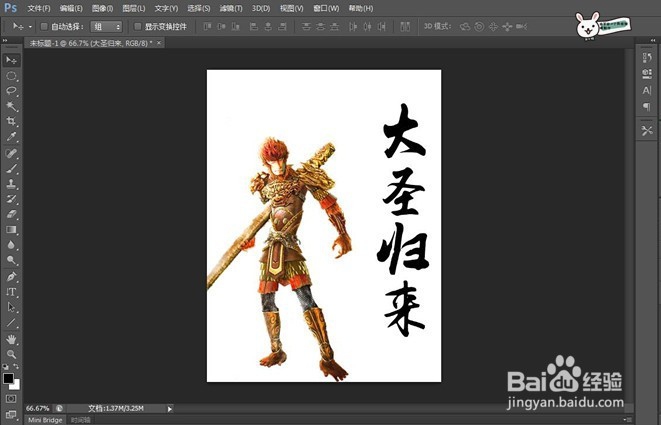Enable Show Transform Controls checkbox
661x425 pixels.
coord(137,27)
